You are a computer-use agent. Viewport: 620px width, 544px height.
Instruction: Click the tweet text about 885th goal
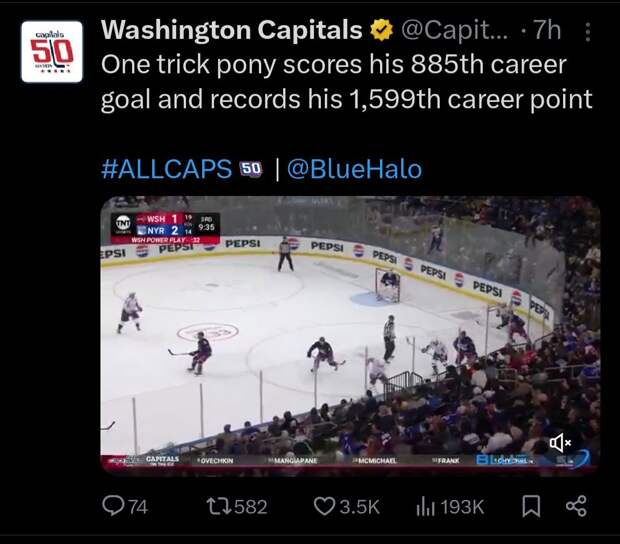tap(346, 81)
